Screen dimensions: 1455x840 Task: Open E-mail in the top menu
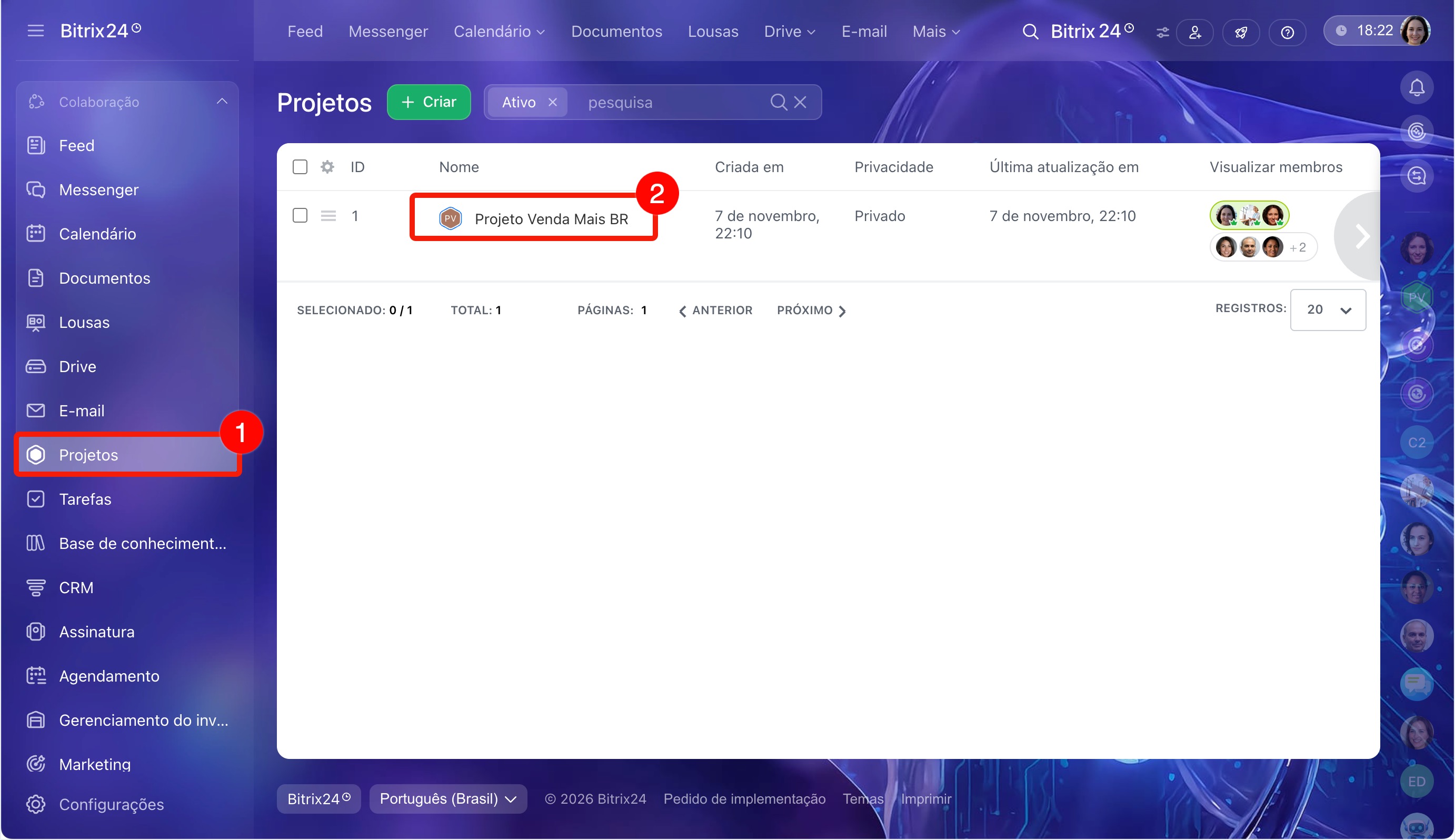[864, 31]
